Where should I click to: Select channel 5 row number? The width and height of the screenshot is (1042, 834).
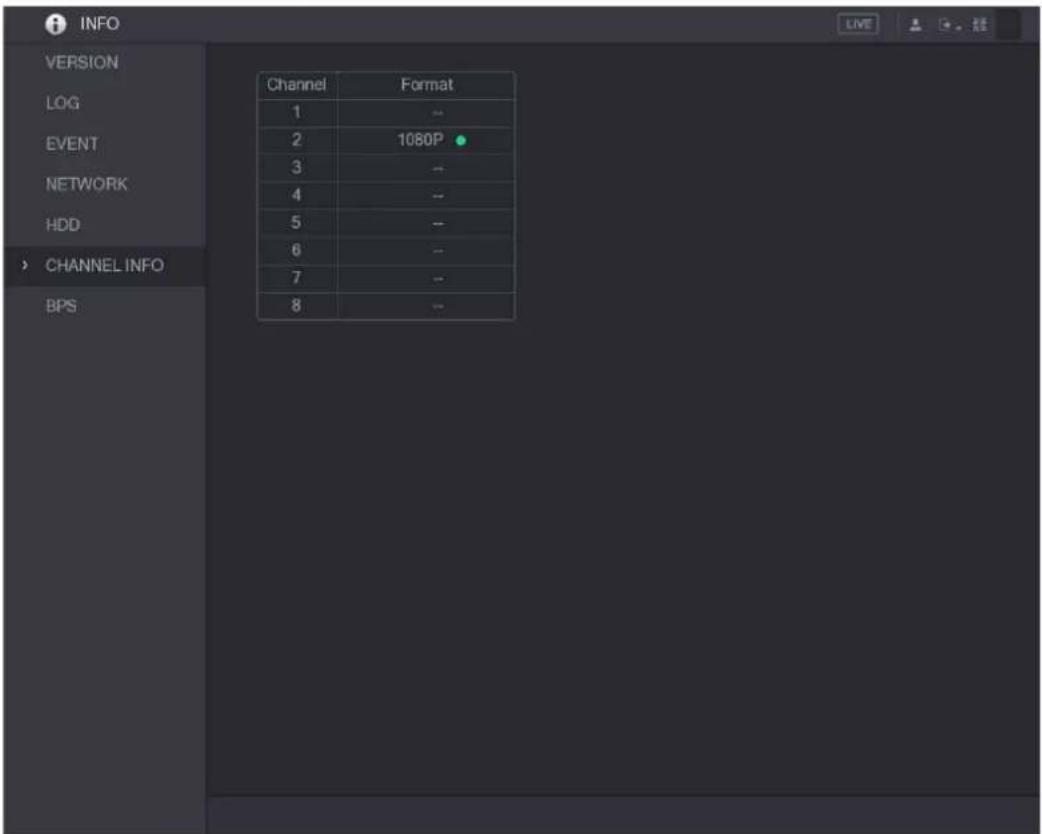[x=296, y=223]
